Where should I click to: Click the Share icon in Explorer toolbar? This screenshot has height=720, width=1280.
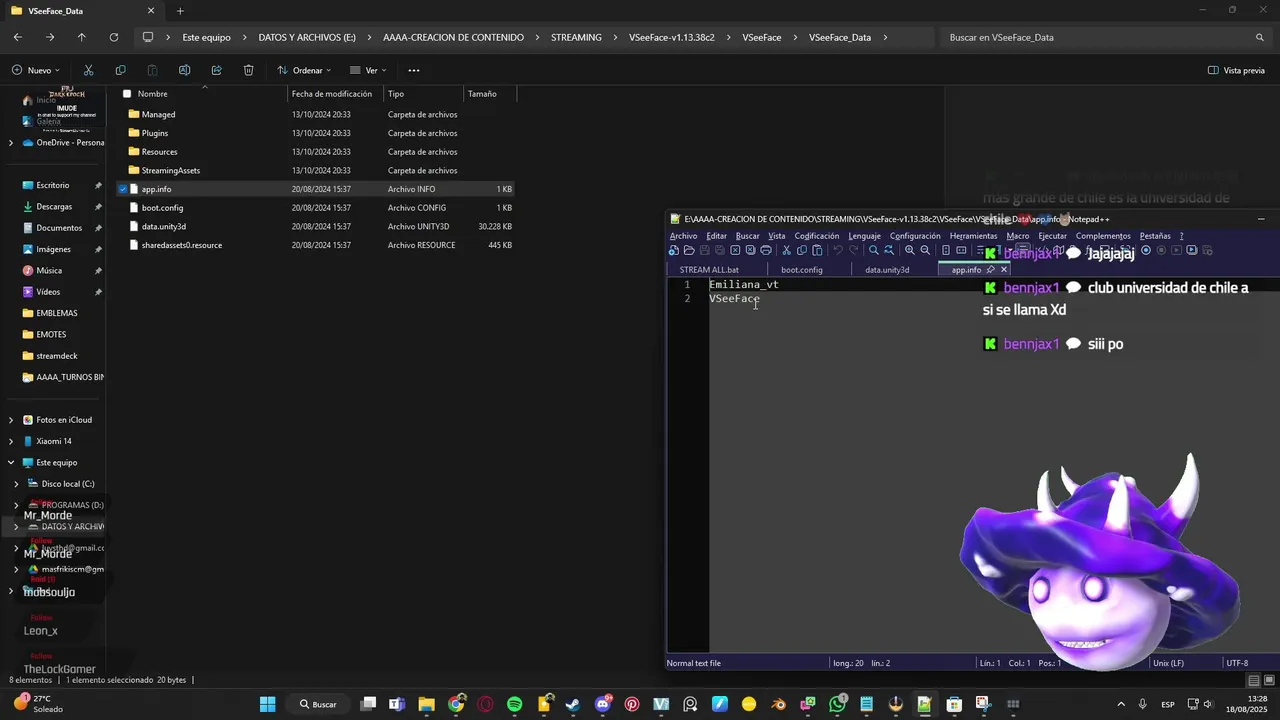pyautogui.click(x=216, y=70)
